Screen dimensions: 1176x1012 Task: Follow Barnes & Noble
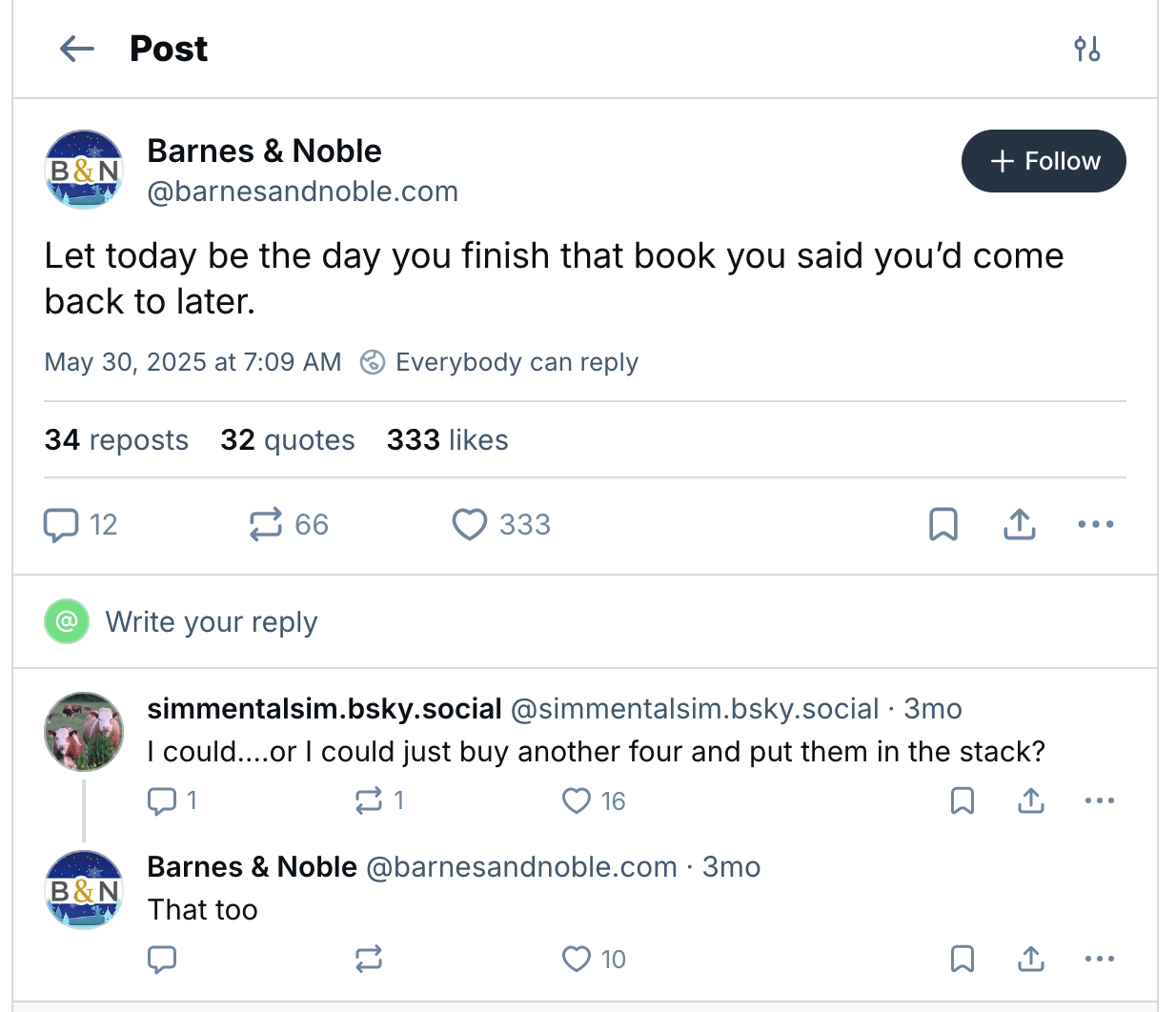[1044, 161]
